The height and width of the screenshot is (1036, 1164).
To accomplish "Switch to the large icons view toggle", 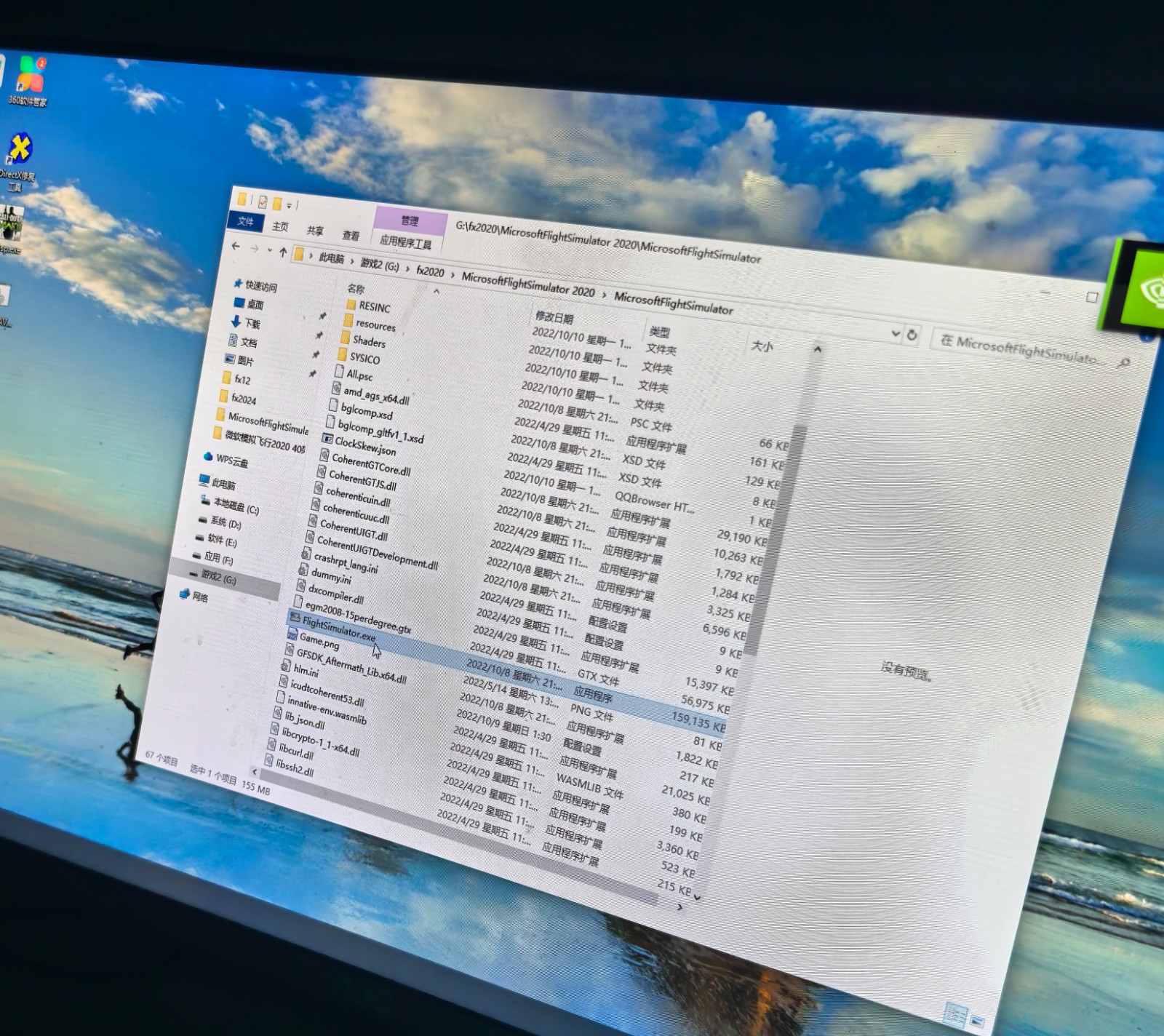I will coord(976,1021).
